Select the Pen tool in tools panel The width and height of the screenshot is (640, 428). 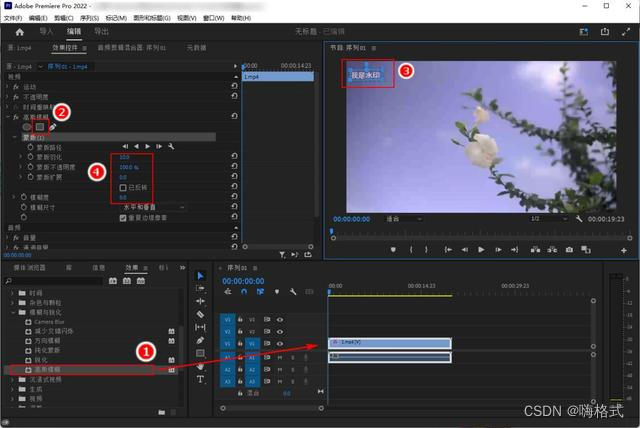coord(200,340)
